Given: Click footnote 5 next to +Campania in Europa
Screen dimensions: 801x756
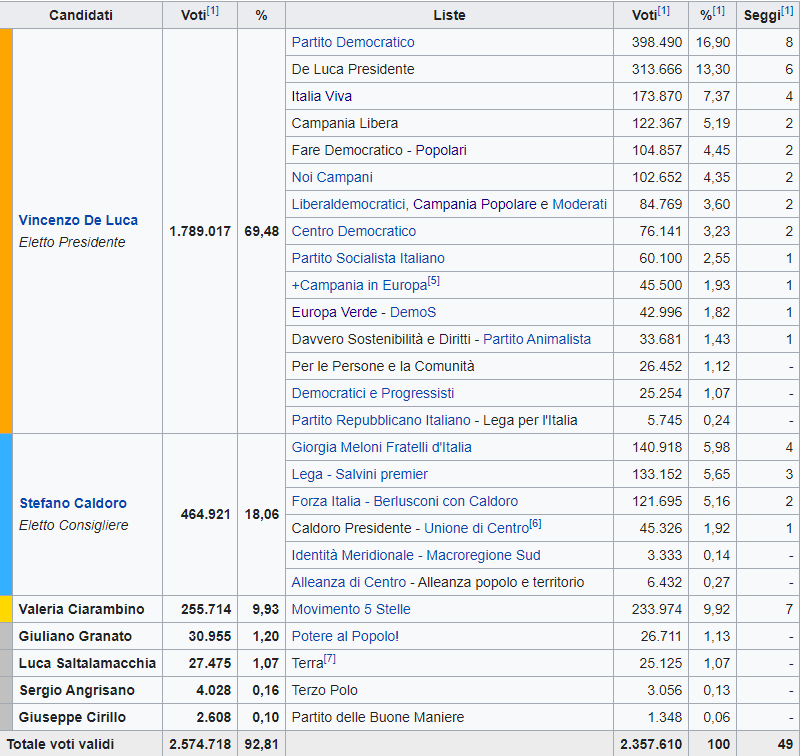Looking at the screenshot, I should coord(434,281).
